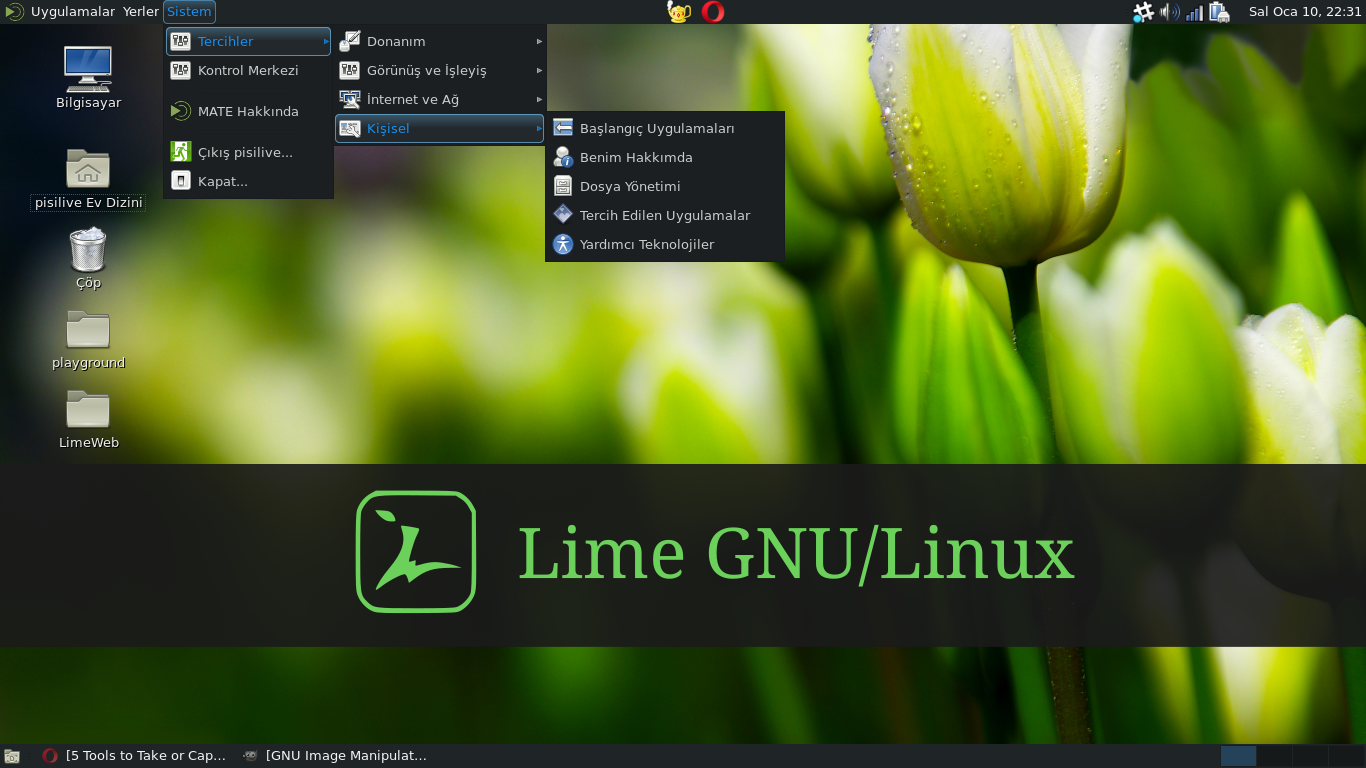Click Kapat... to shut down
Screen dimensions: 1366x768
248,181
